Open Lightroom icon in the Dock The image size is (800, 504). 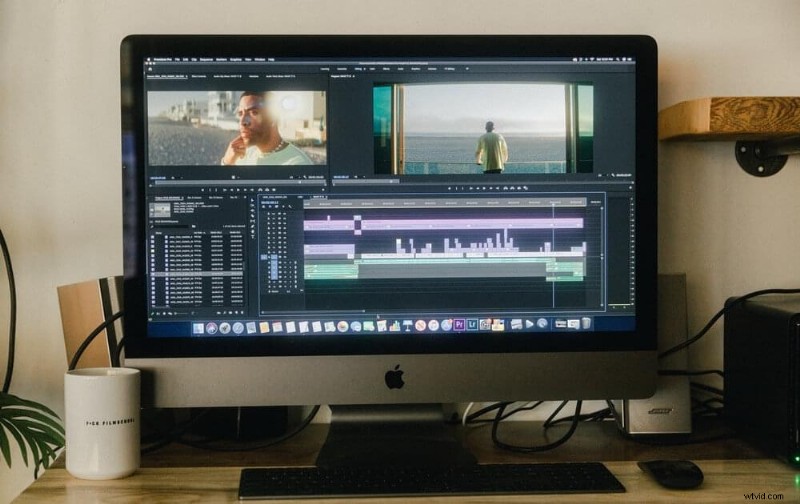[x=472, y=324]
